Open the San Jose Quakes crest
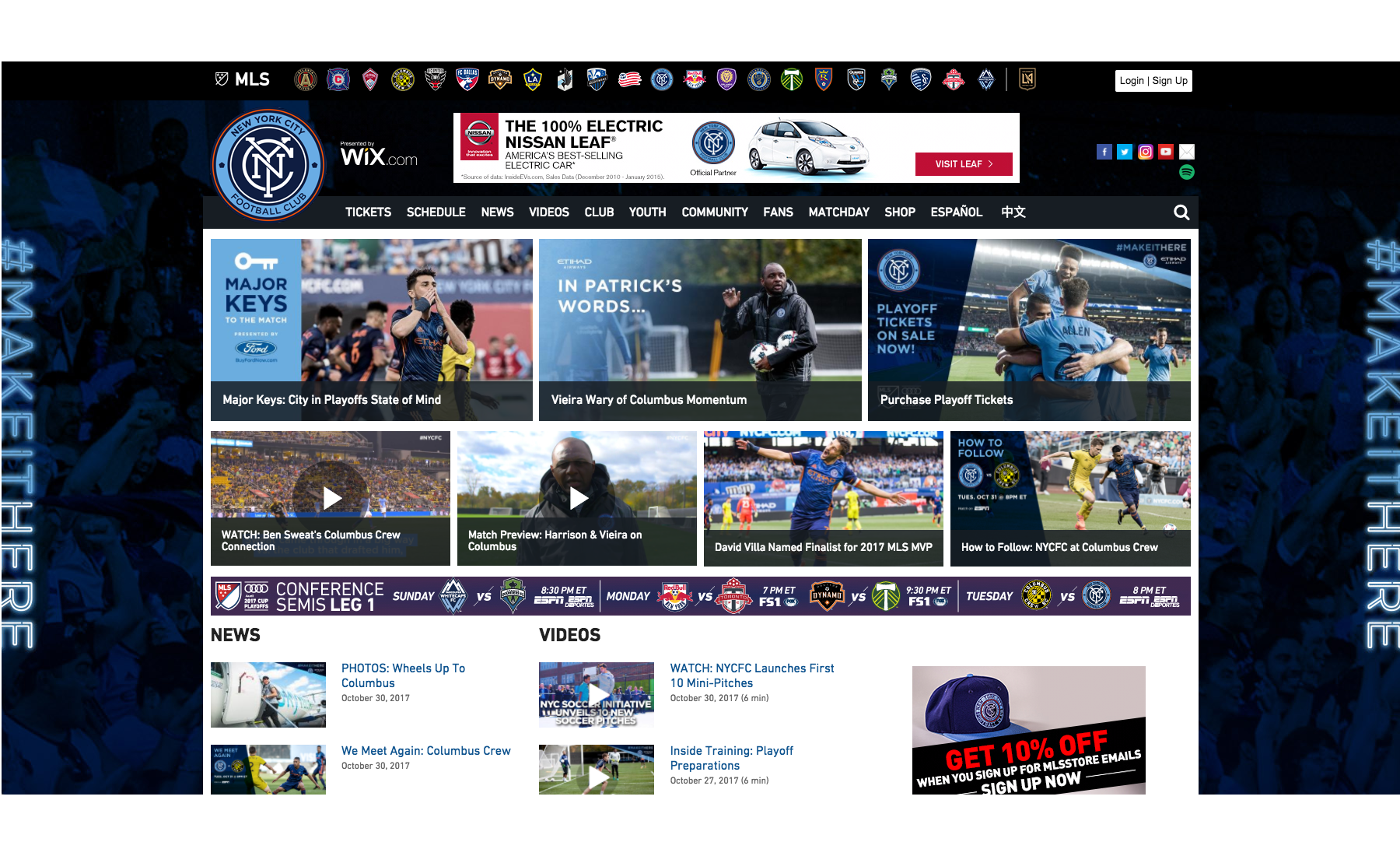The height and width of the screenshot is (856, 1400). [x=856, y=79]
